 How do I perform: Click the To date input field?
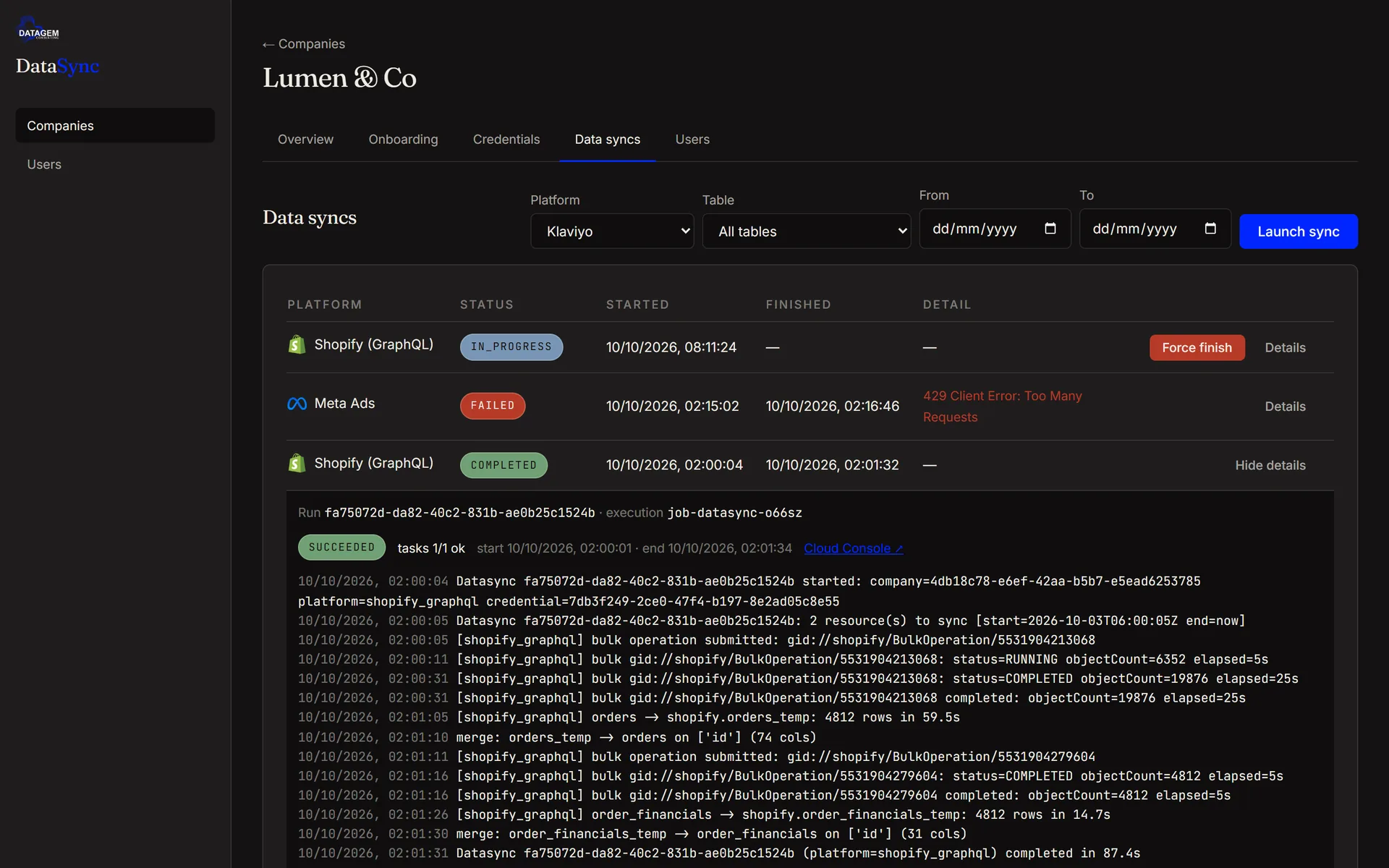(1155, 229)
